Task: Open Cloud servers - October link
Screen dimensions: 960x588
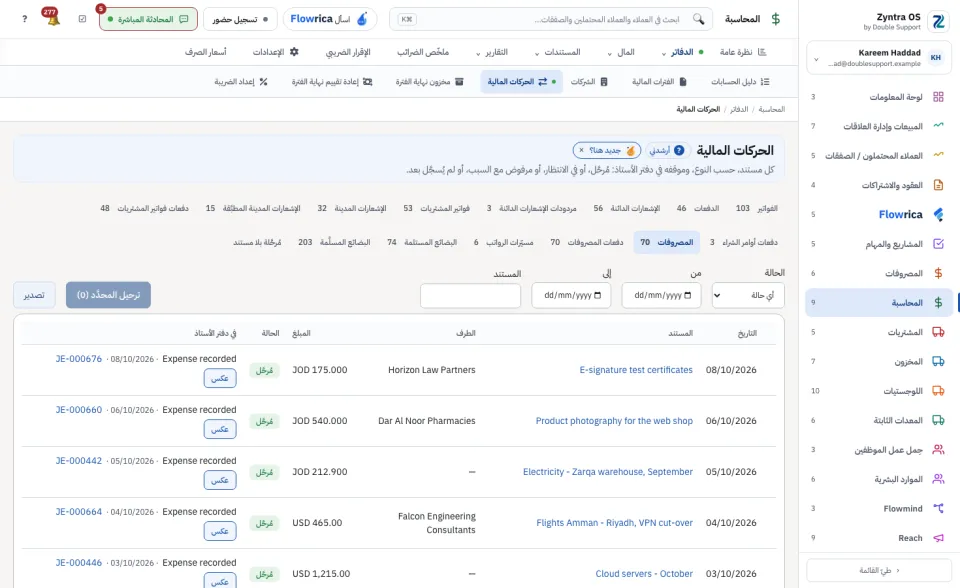Action: [644, 574]
